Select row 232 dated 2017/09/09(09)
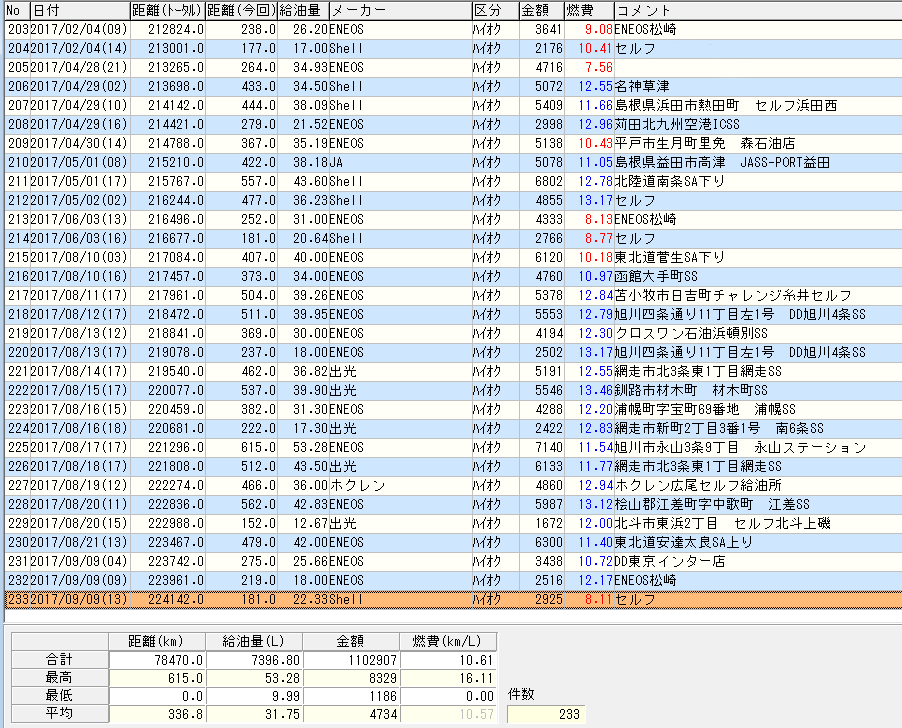The height and width of the screenshot is (728, 902). (453, 580)
